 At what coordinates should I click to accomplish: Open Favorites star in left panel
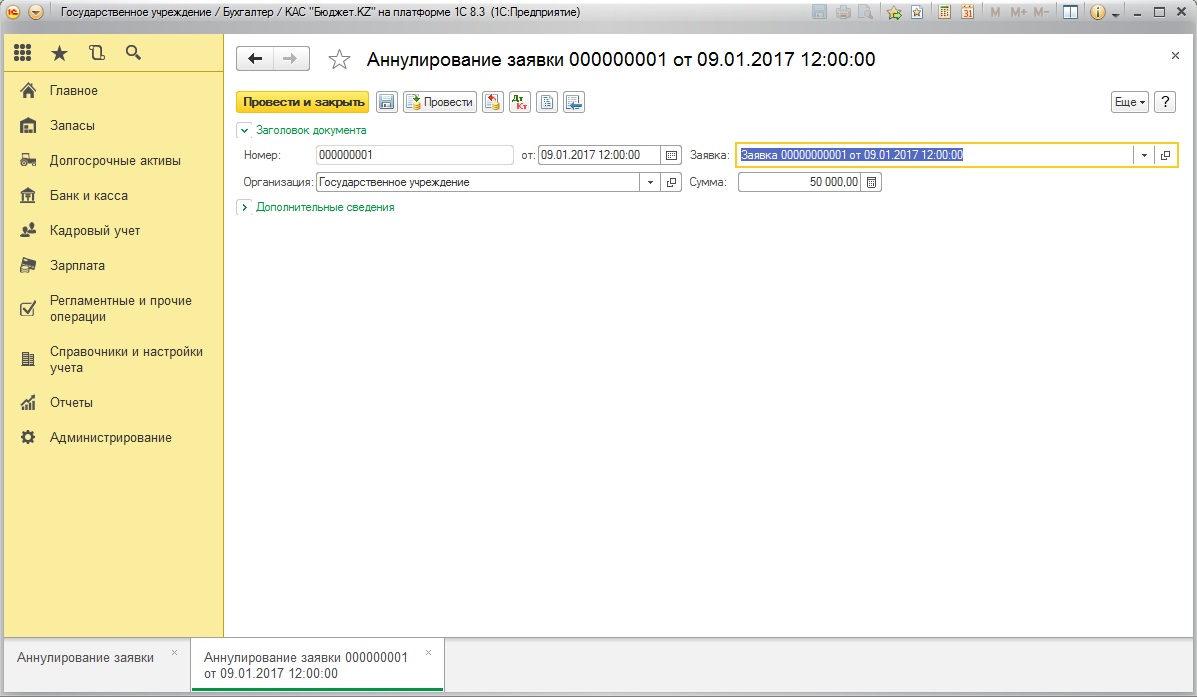[x=60, y=53]
